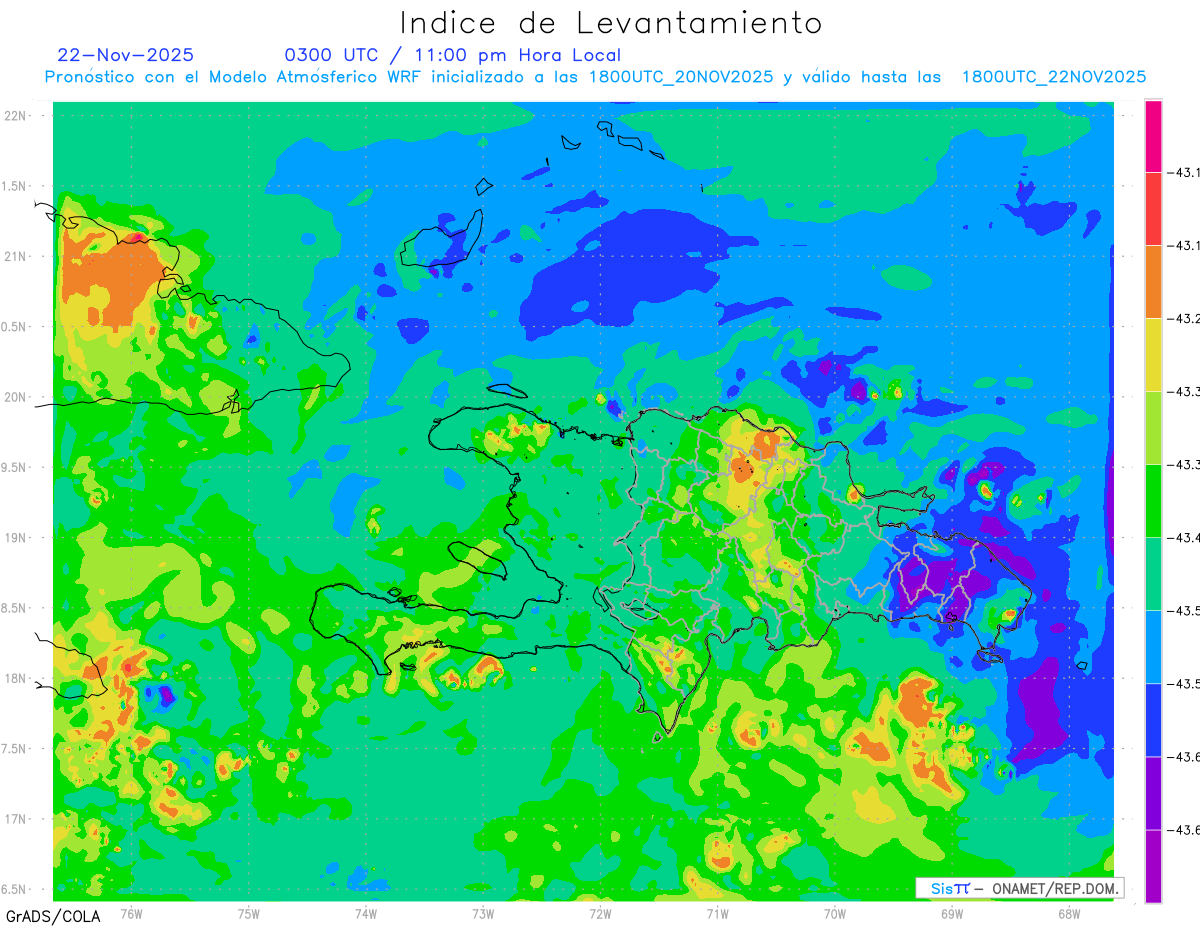Click the "19N" latitude label
Image resolution: width=1200 pixels, height=927 pixels.
(x=14, y=538)
